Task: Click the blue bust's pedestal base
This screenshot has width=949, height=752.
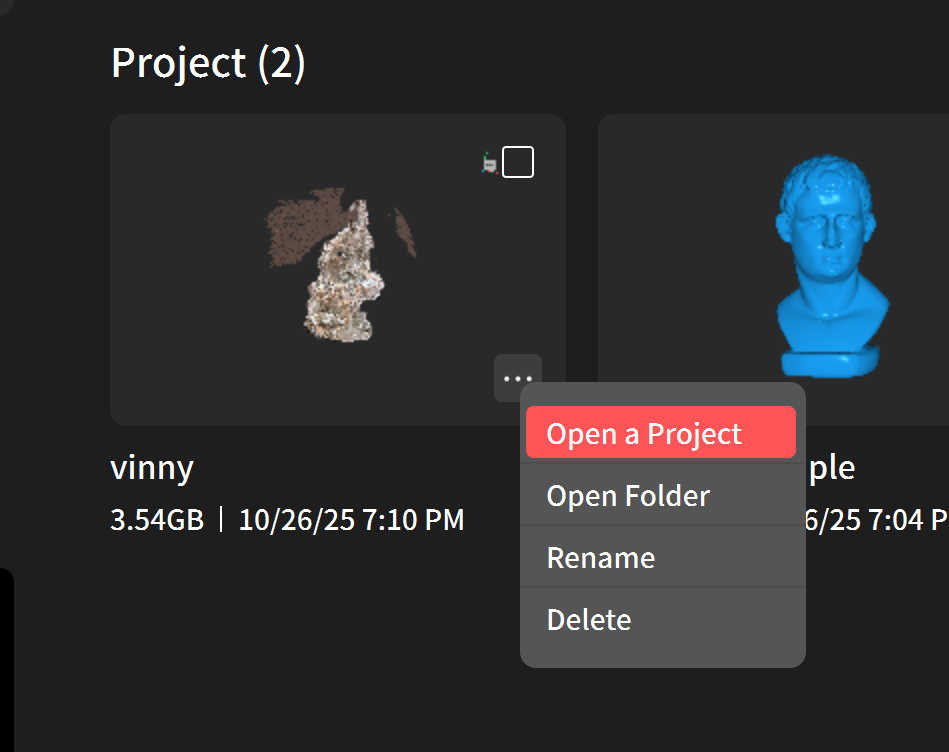Action: coord(830,362)
